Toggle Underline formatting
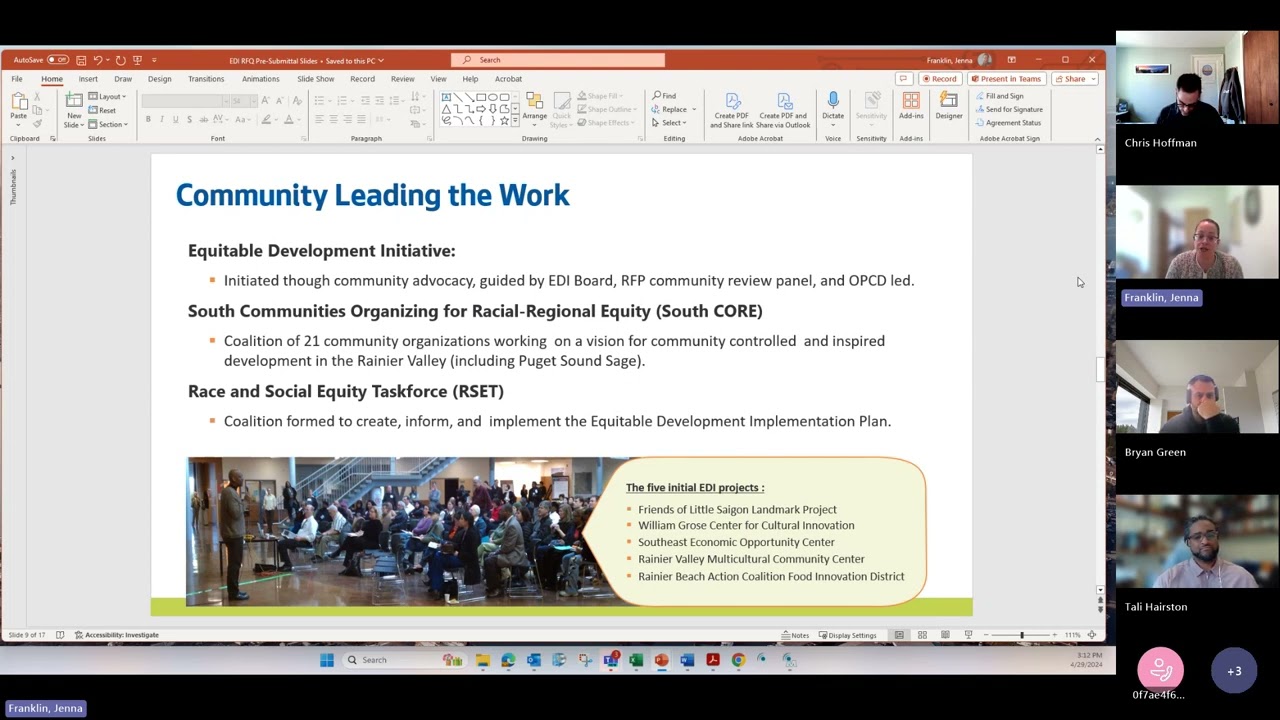This screenshot has width=1280, height=720. click(x=175, y=119)
